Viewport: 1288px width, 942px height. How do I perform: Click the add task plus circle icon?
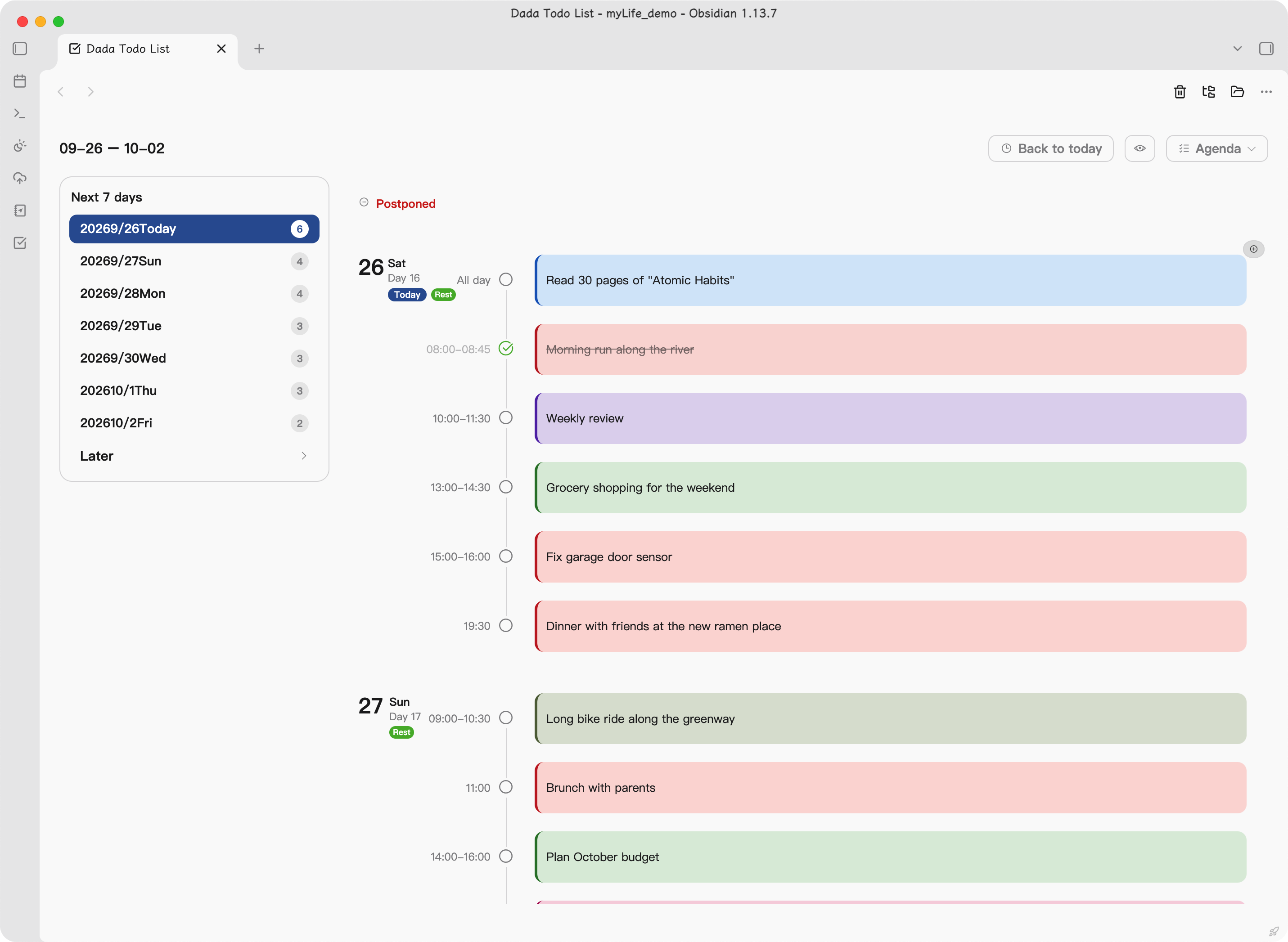(1253, 249)
